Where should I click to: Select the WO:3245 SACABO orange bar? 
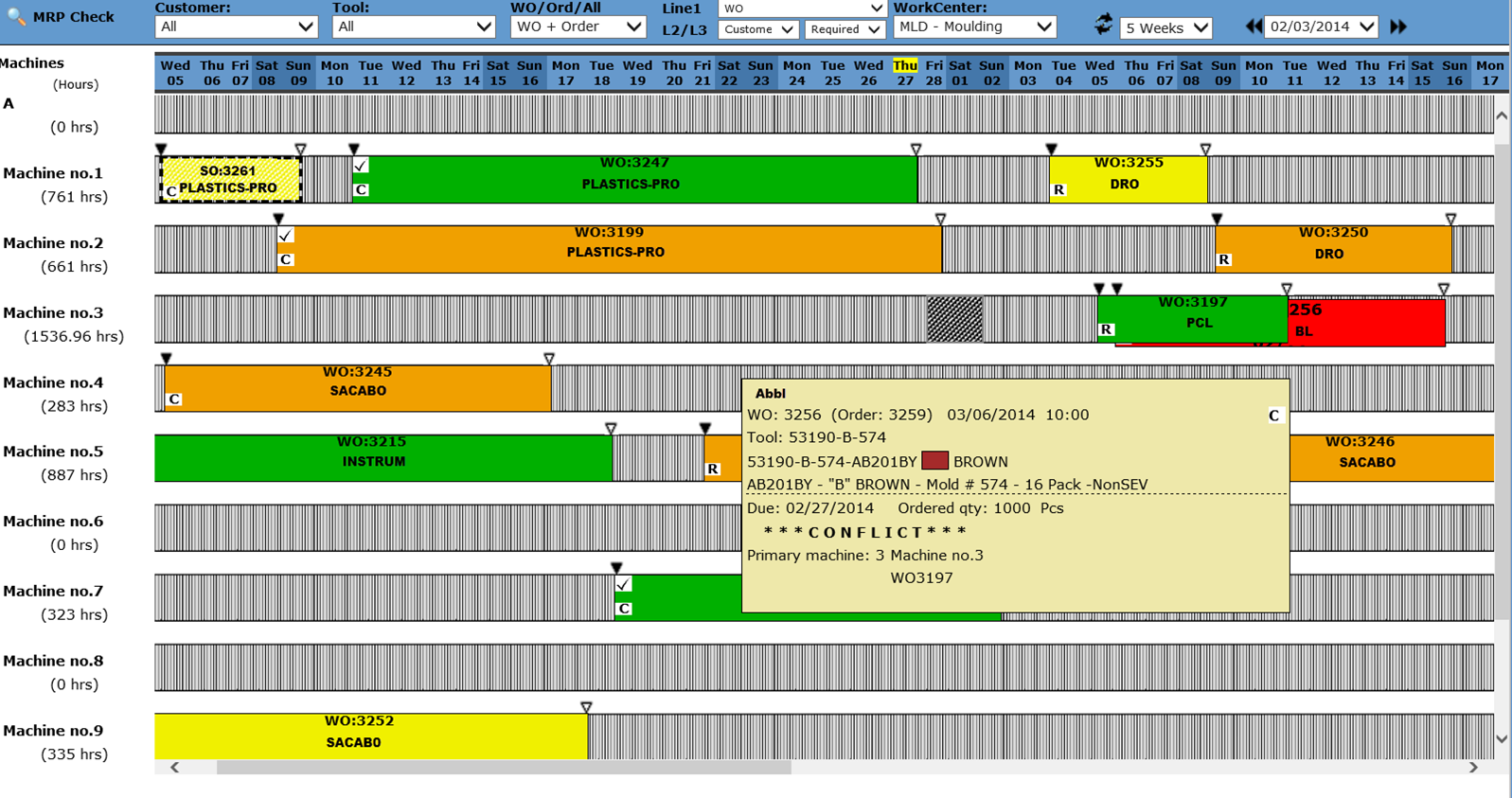358,388
